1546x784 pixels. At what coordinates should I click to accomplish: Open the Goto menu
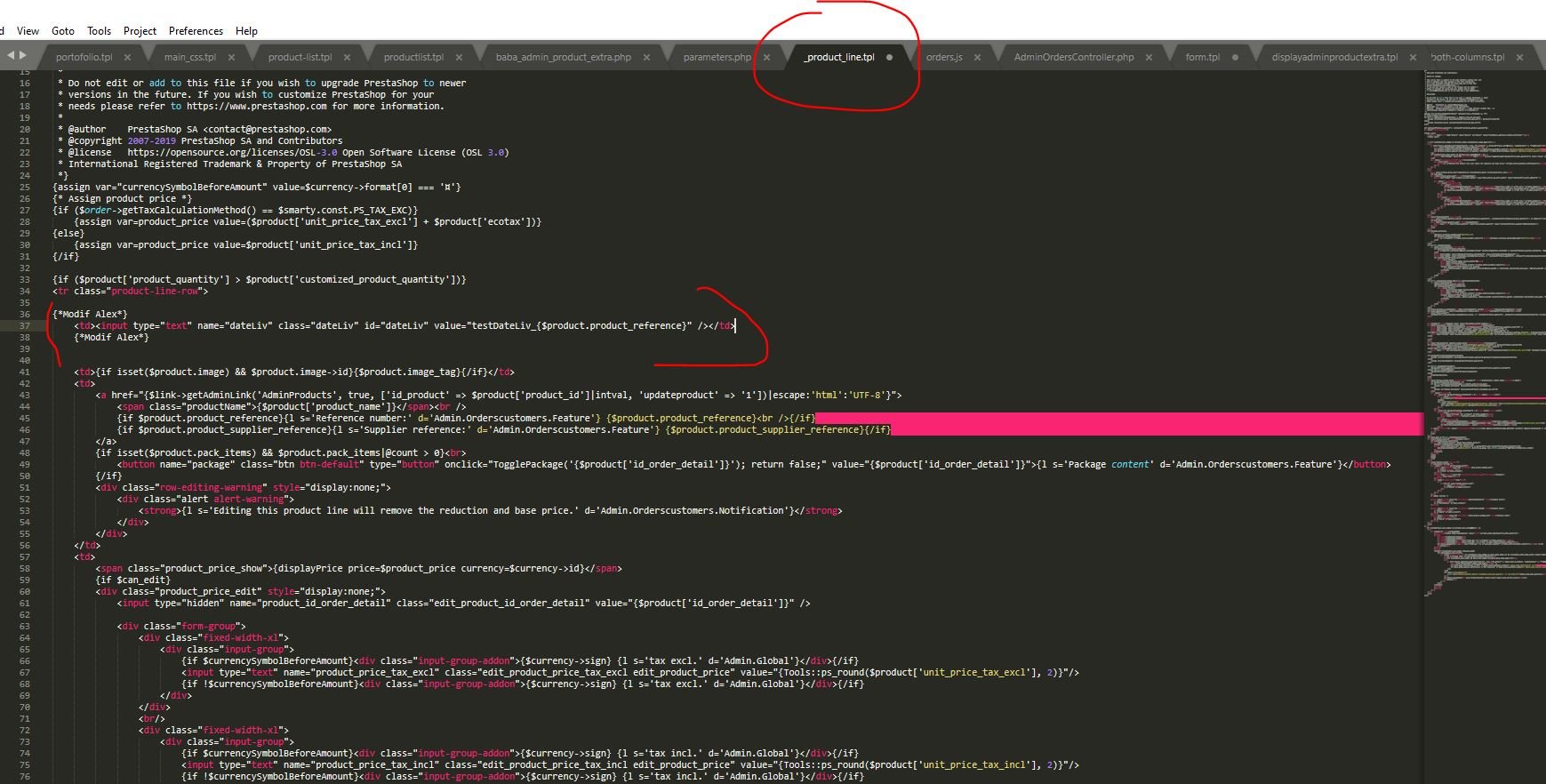(63, 30)
